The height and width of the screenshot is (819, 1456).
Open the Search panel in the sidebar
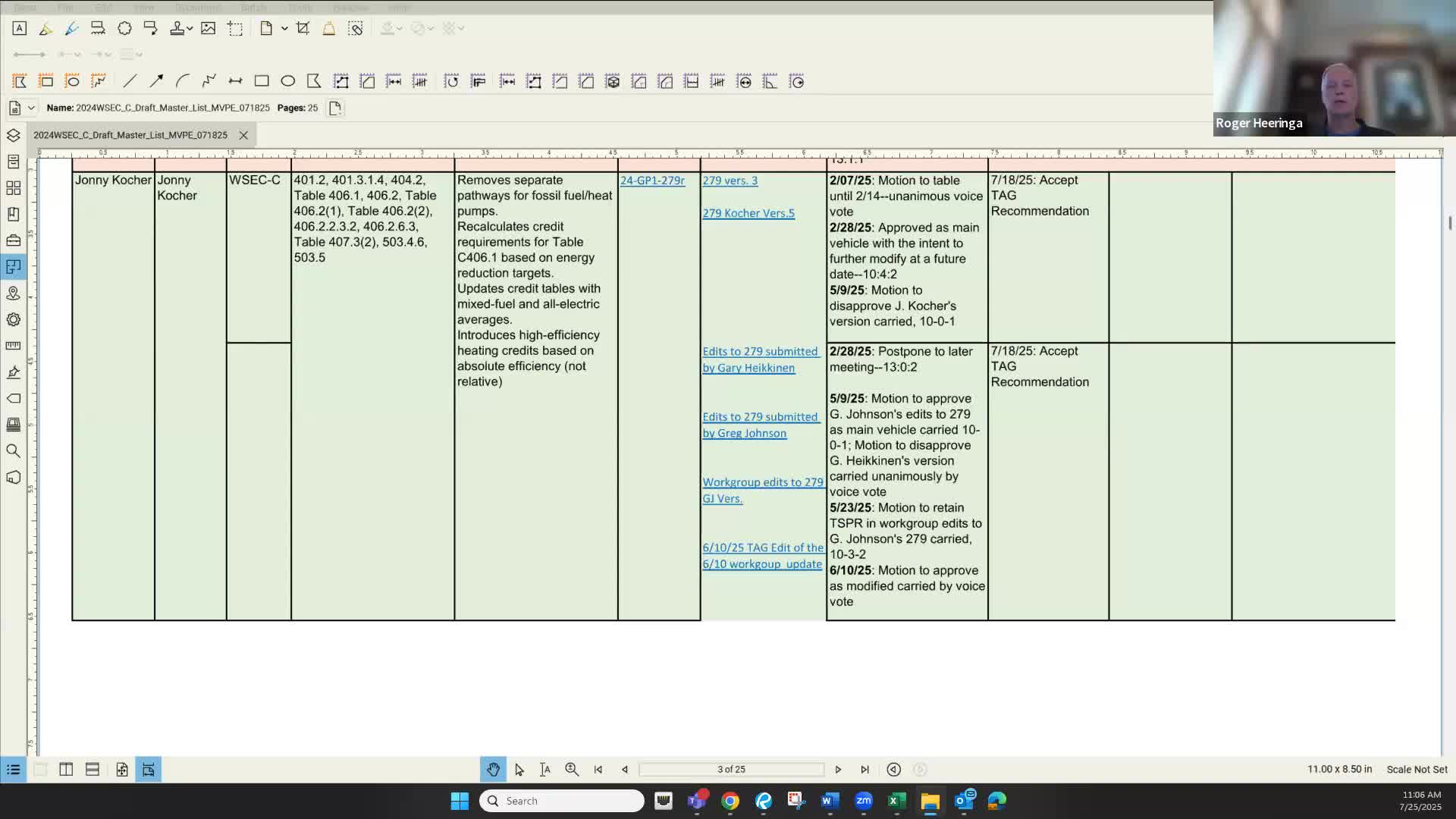13,450
